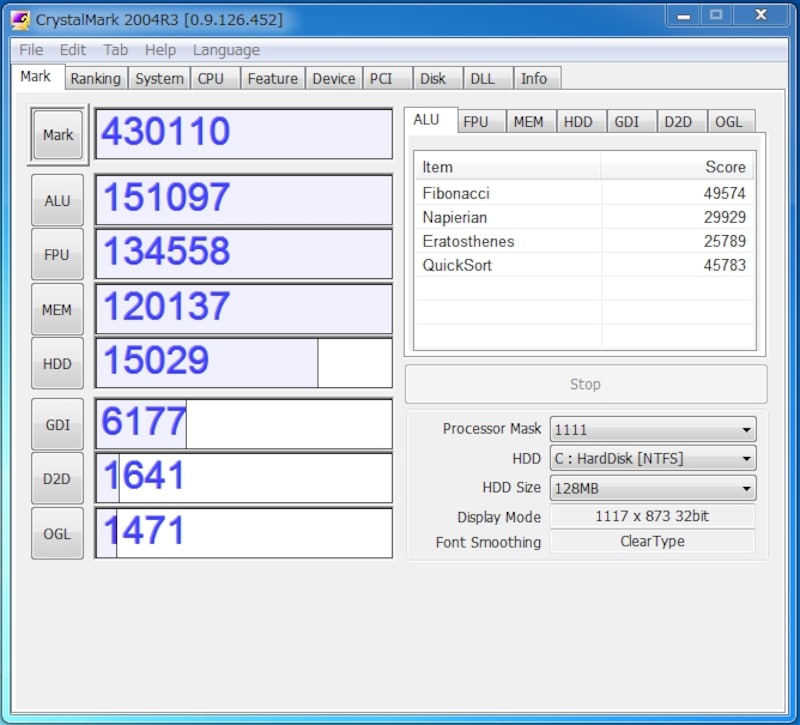Switch to the System tab
The width and height of the screenshot is (800, 725).
pos(158,78)
